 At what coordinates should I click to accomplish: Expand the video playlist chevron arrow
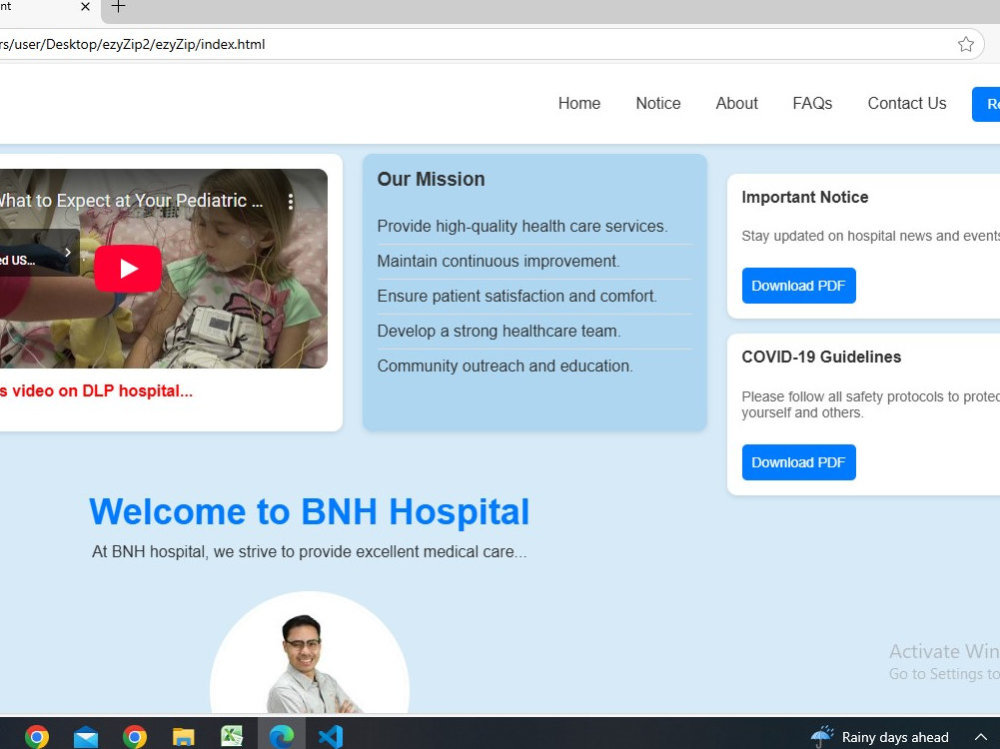coord(68,253)
